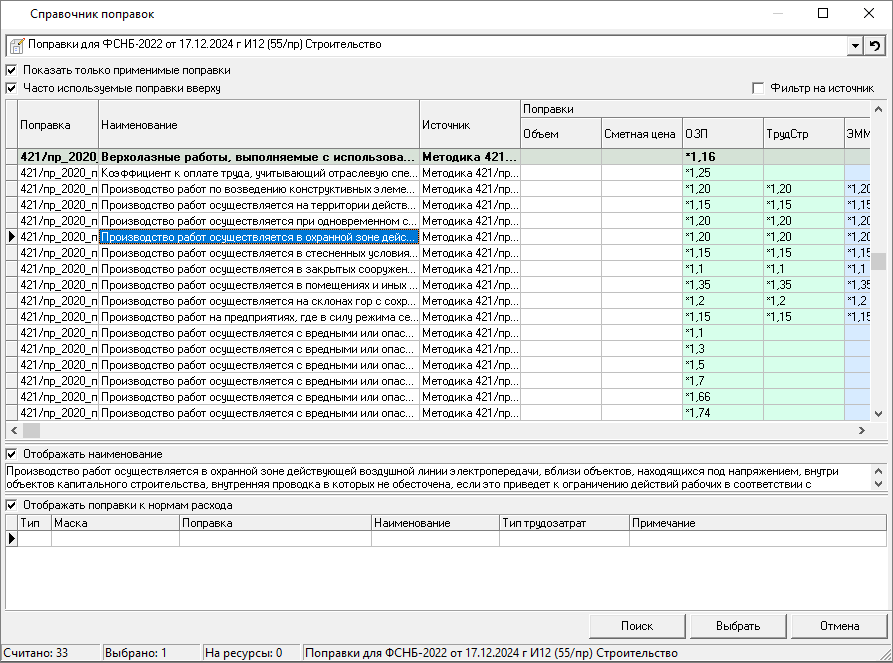Click the current-row arrow marker in the corrections table
The image size is (893, 663).
(x=11, y=237)
